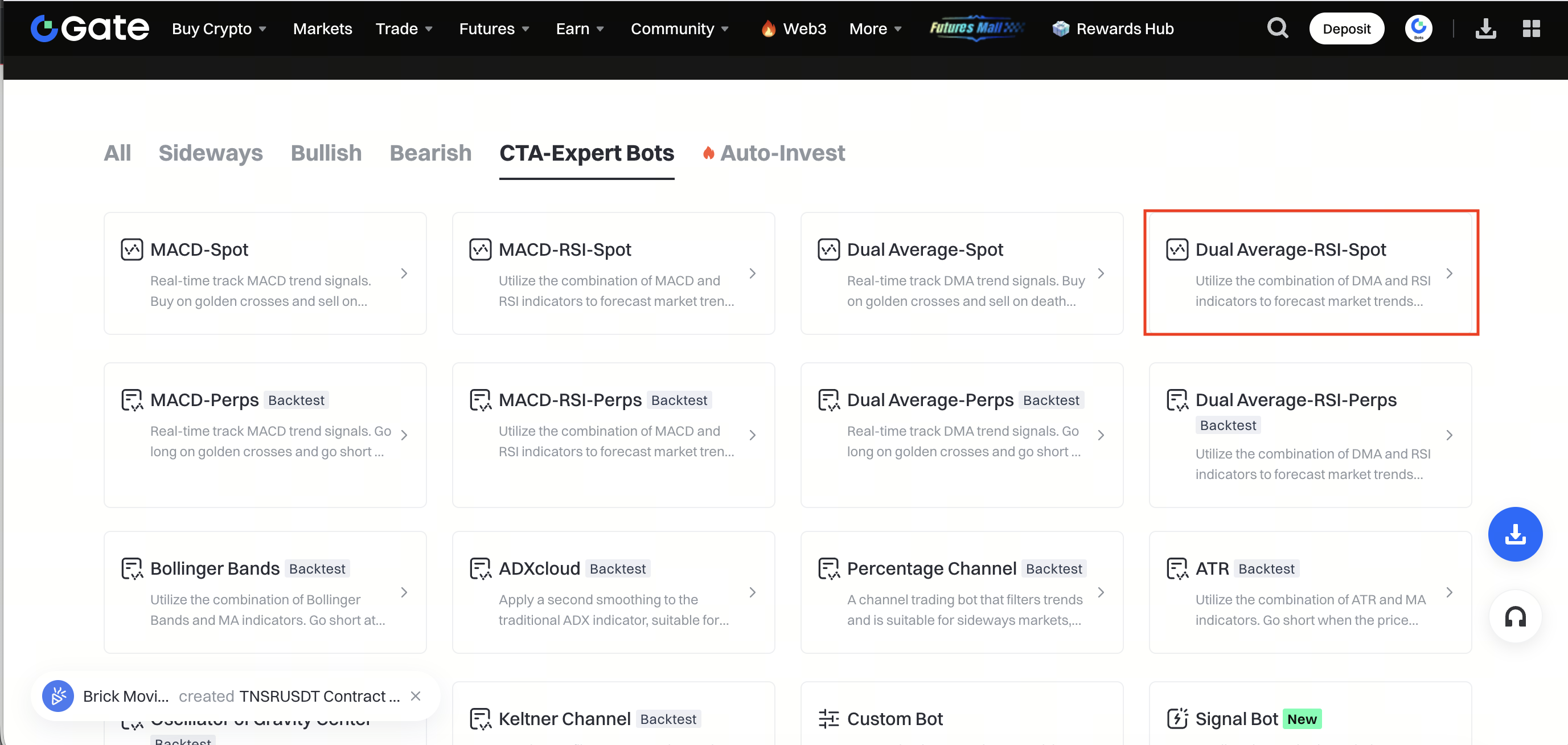The width and height of the screenshot is (1568, 745).
Task: Expand the Trade menu dropdown
Action: (x=404, y=28)
